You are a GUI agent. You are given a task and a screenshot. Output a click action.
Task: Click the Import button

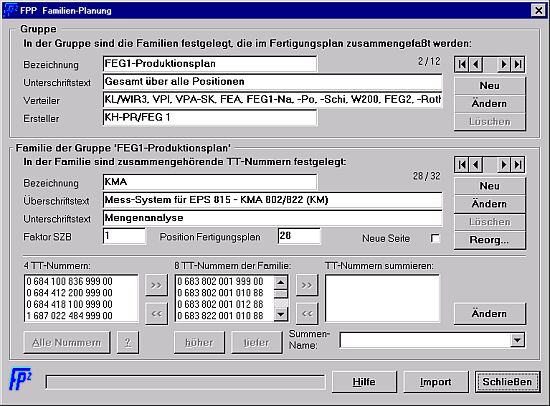[x=436, y=382]
